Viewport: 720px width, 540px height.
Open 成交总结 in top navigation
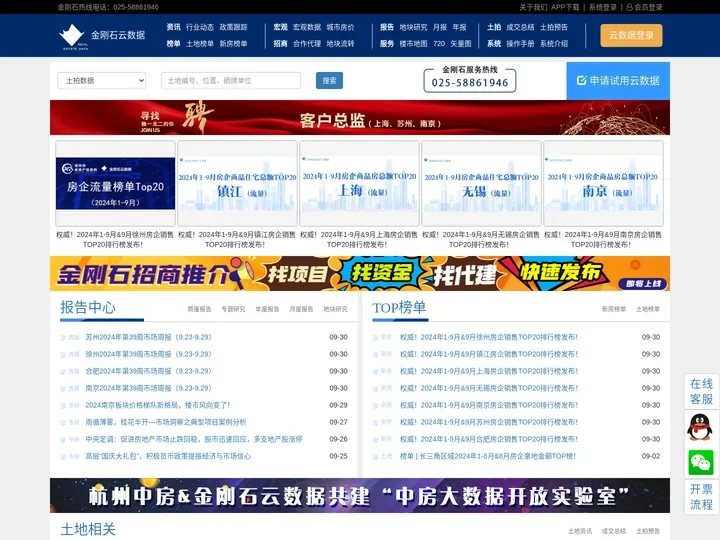click(520, 27)
